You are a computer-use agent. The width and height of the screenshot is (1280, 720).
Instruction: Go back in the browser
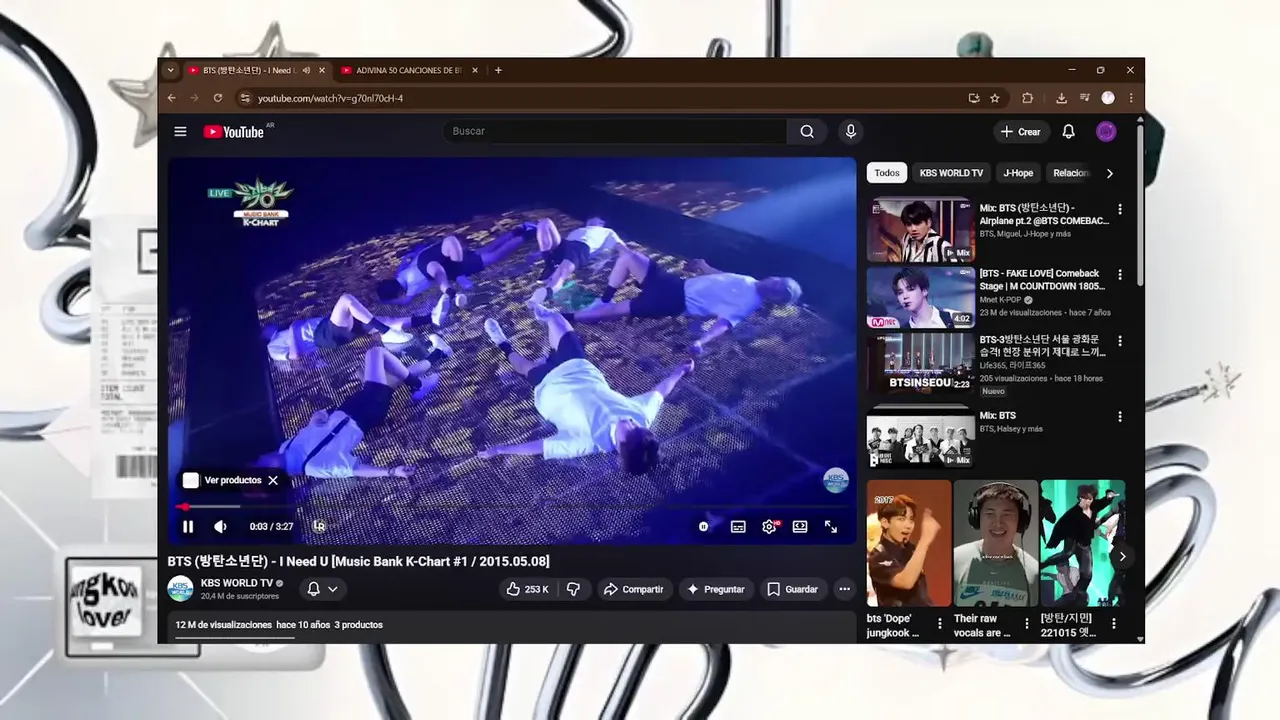171,98
